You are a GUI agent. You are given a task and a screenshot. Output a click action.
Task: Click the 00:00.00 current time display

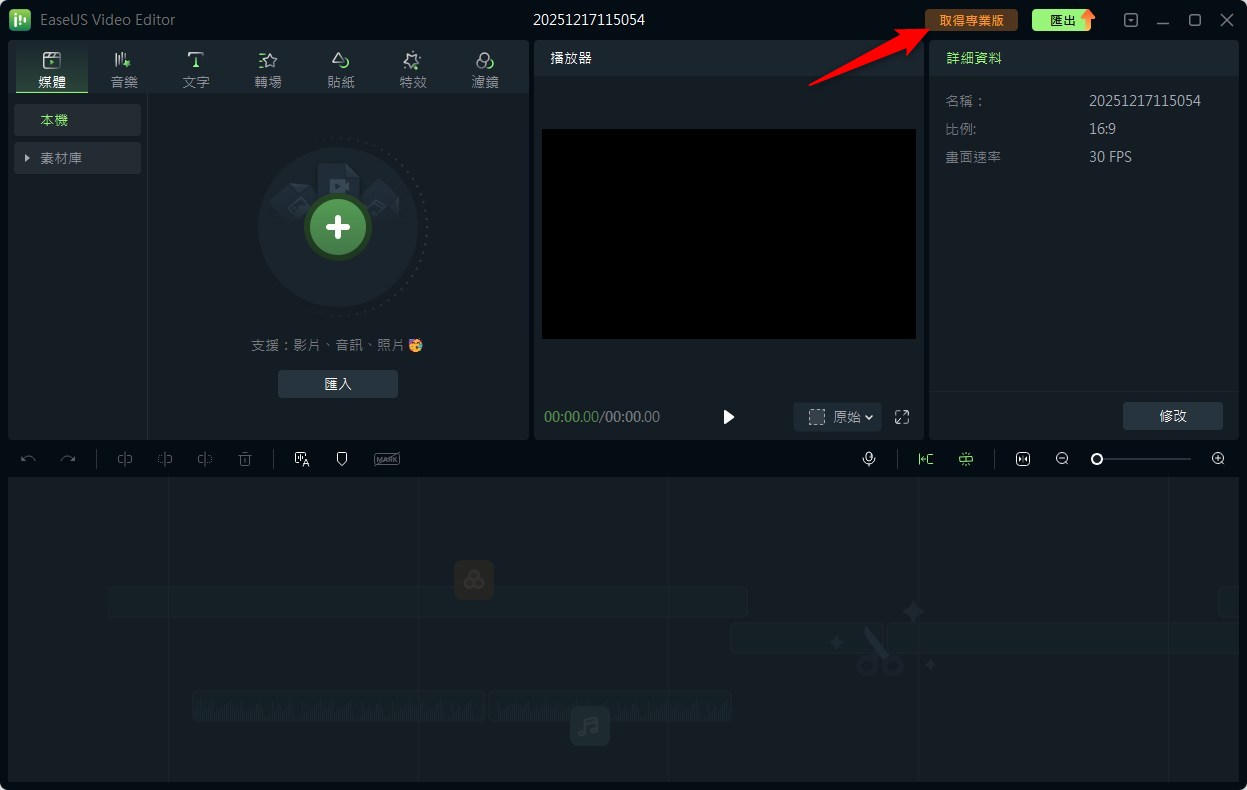pos(571,417)
